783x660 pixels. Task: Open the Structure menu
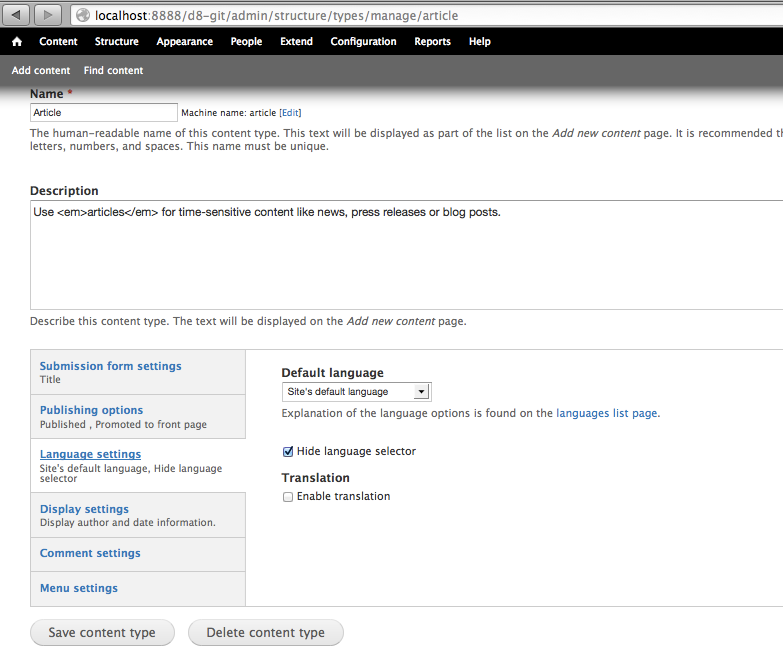pyautogui.click(x=117, y=42)
